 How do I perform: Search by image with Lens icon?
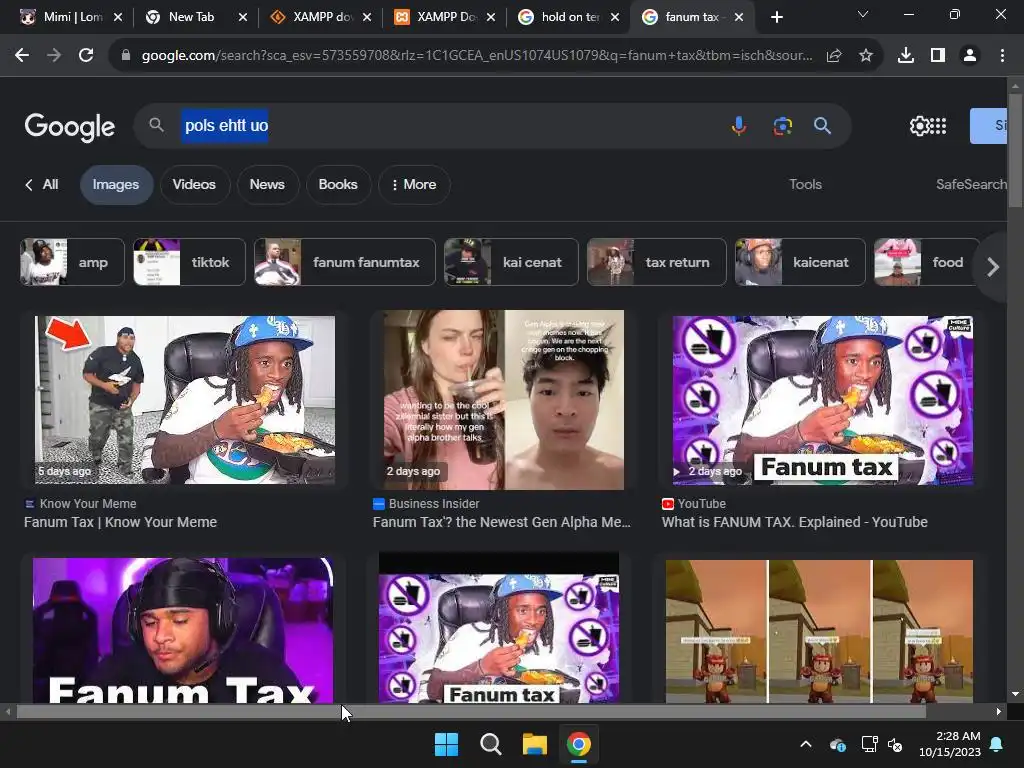click(782, 125)
